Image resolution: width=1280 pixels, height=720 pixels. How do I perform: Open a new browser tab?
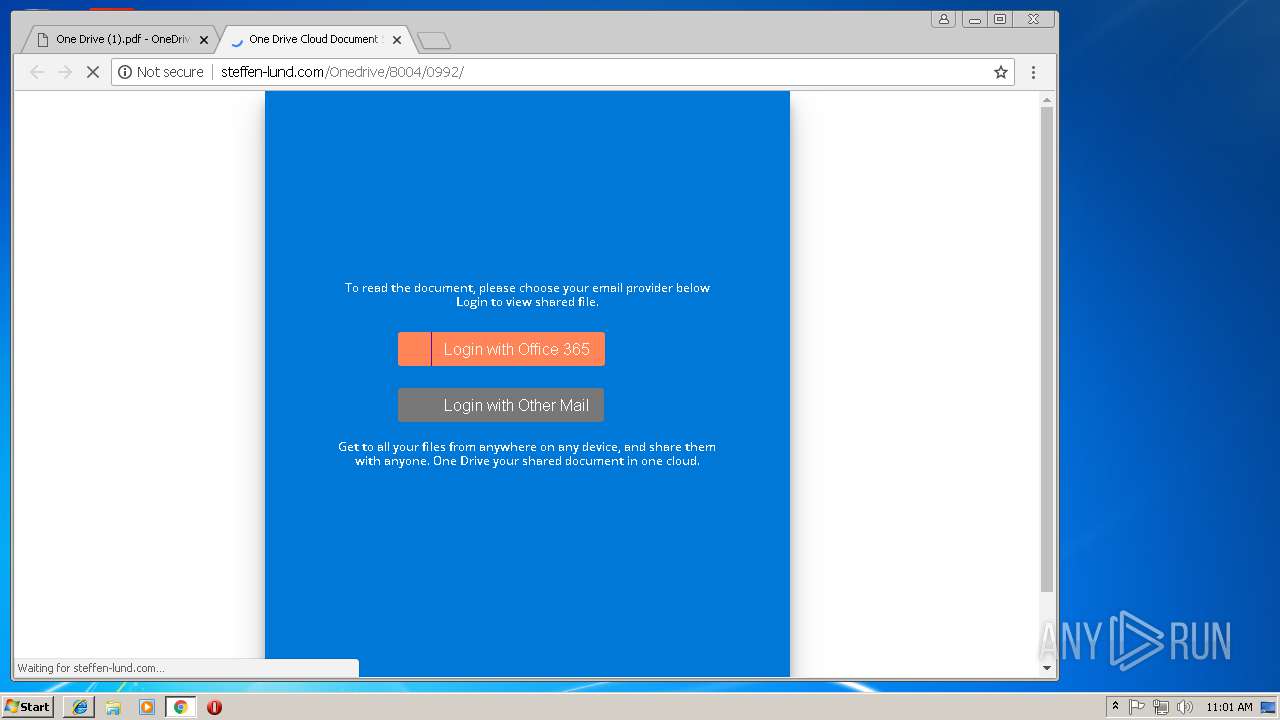(434, 41)
